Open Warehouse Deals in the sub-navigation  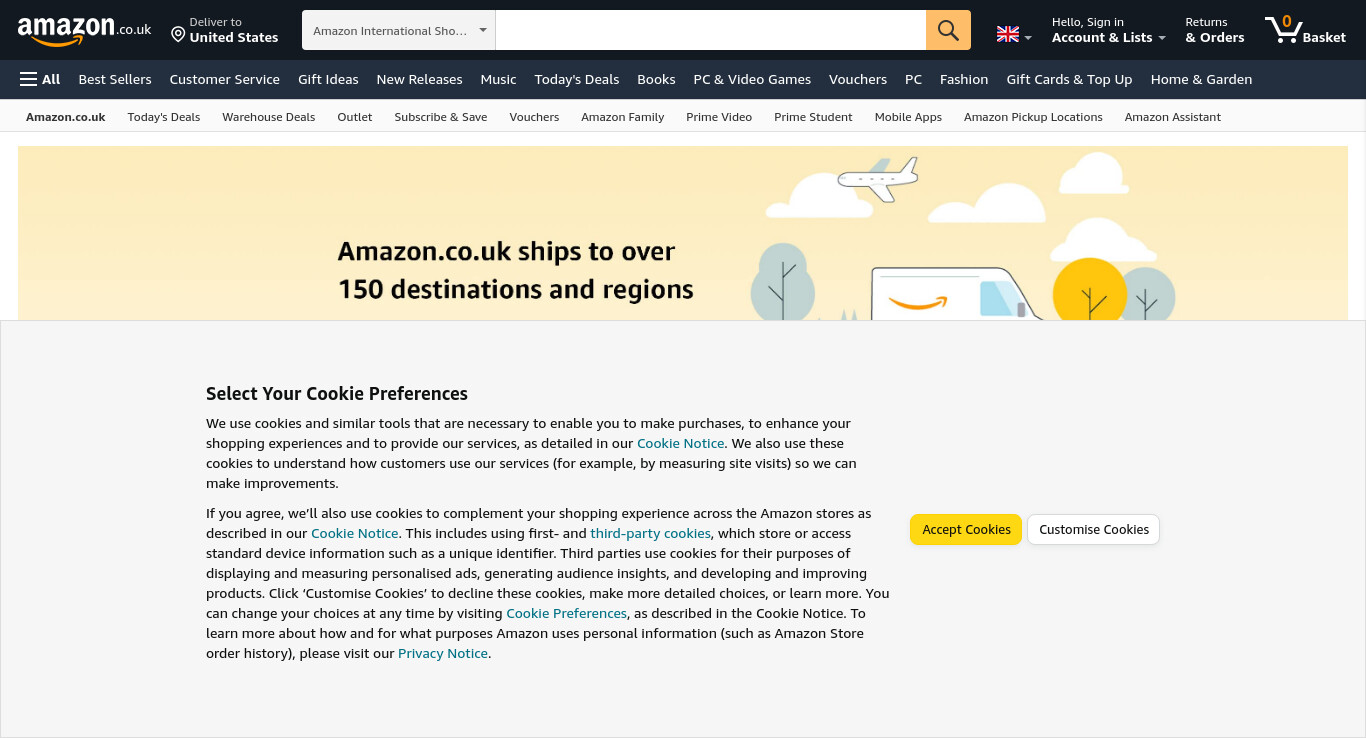point(268,117)
